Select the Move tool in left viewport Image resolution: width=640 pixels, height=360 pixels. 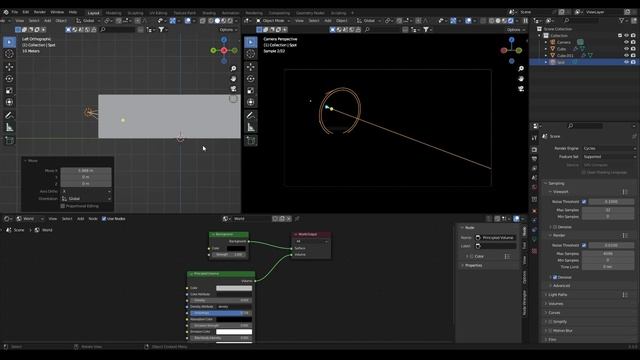point(9,67)
